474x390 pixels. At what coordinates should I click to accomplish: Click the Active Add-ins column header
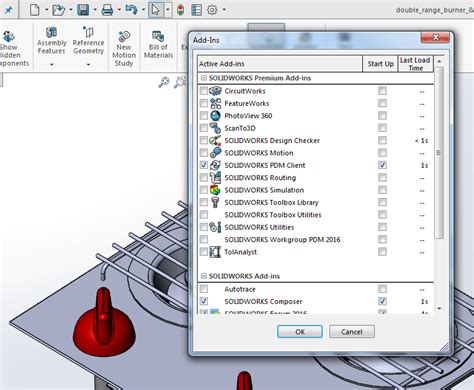(x=280, y=64)
